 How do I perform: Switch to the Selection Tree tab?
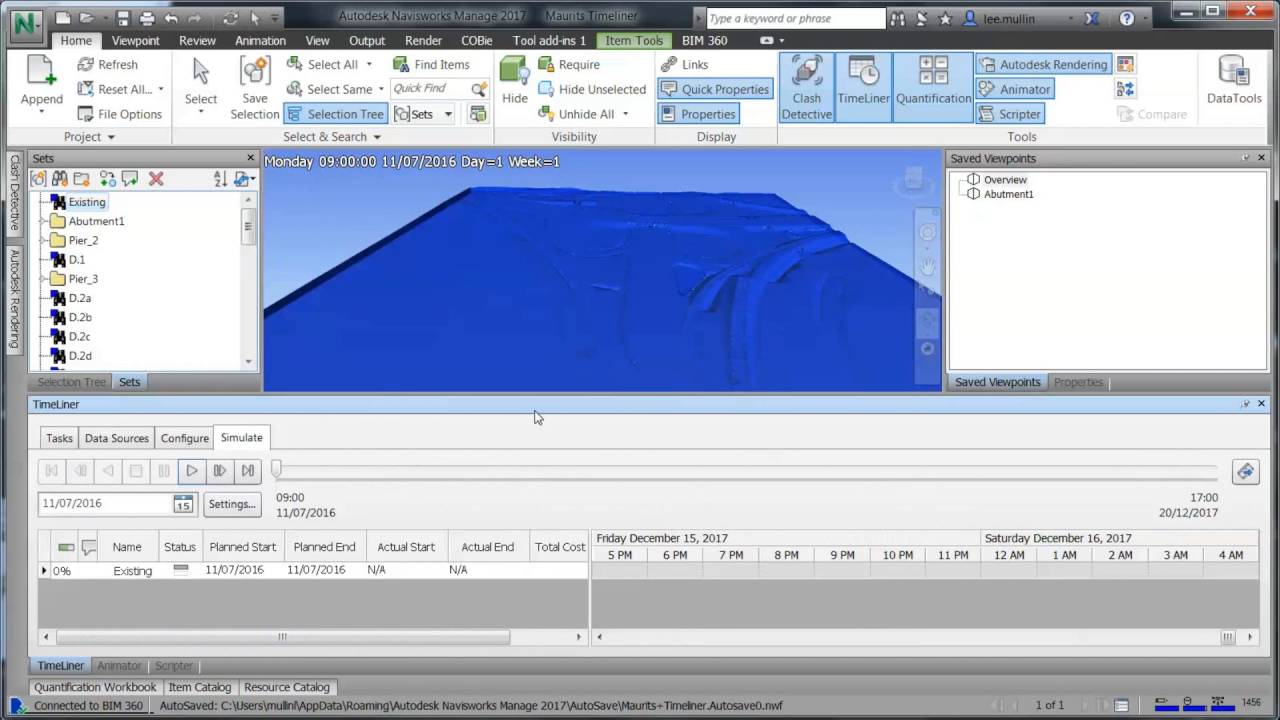pyautogui.click(x=71, y=382)
